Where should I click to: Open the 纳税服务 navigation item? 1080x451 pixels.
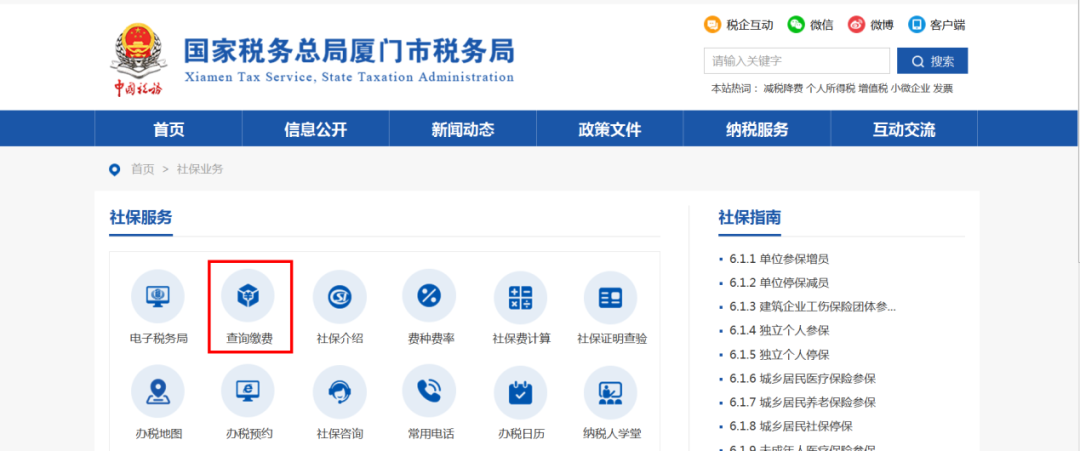757,129
